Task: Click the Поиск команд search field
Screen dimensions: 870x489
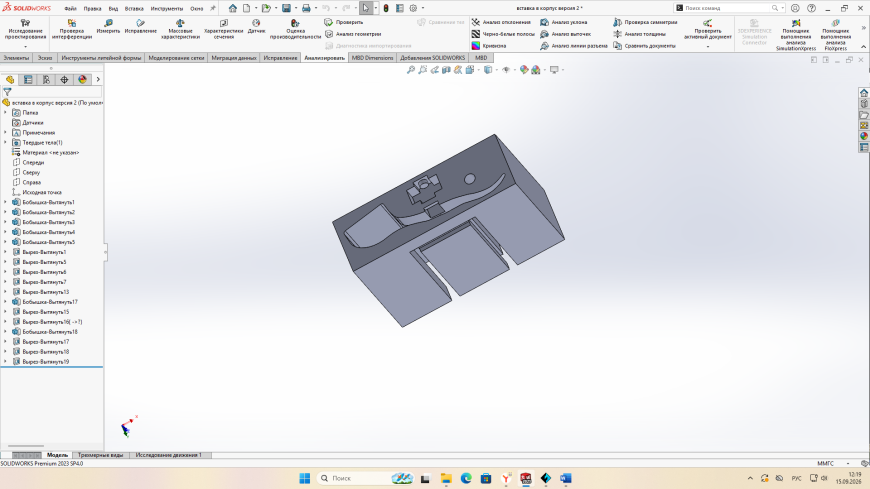Action: [x=729, y=8]
